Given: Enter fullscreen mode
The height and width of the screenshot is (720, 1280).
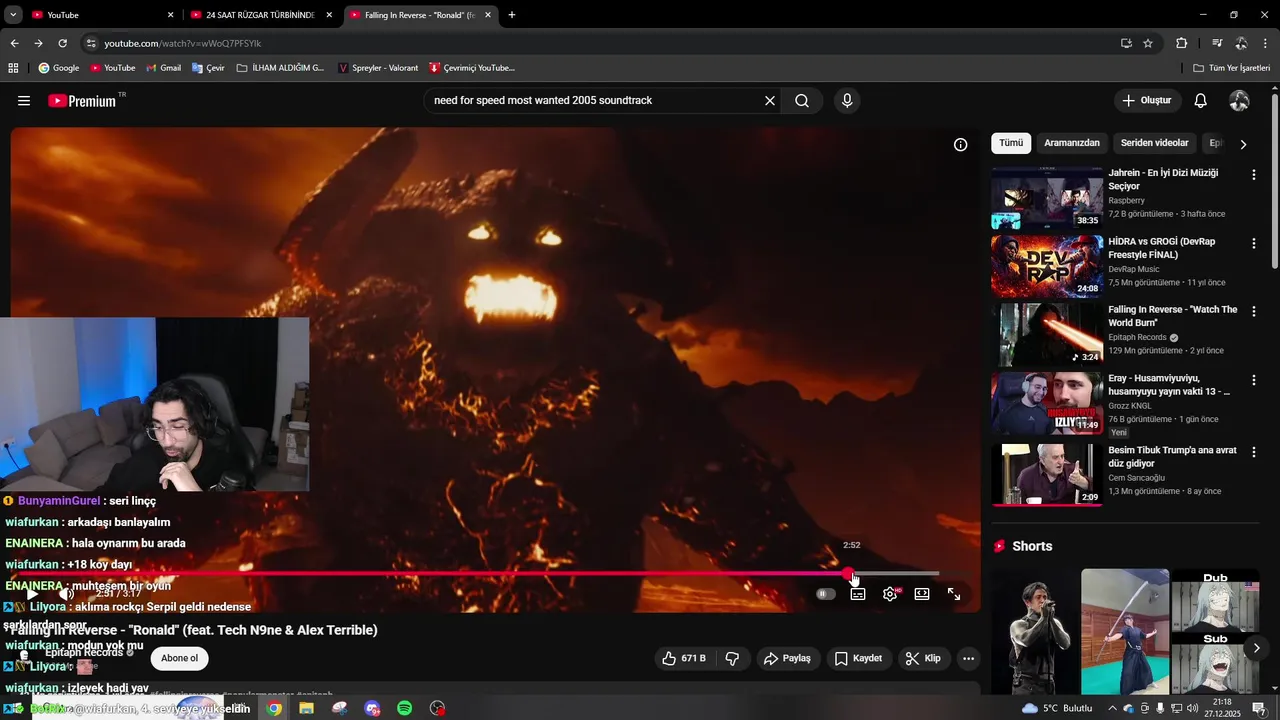Looking at the screenshot, I should tap(954, 594).
